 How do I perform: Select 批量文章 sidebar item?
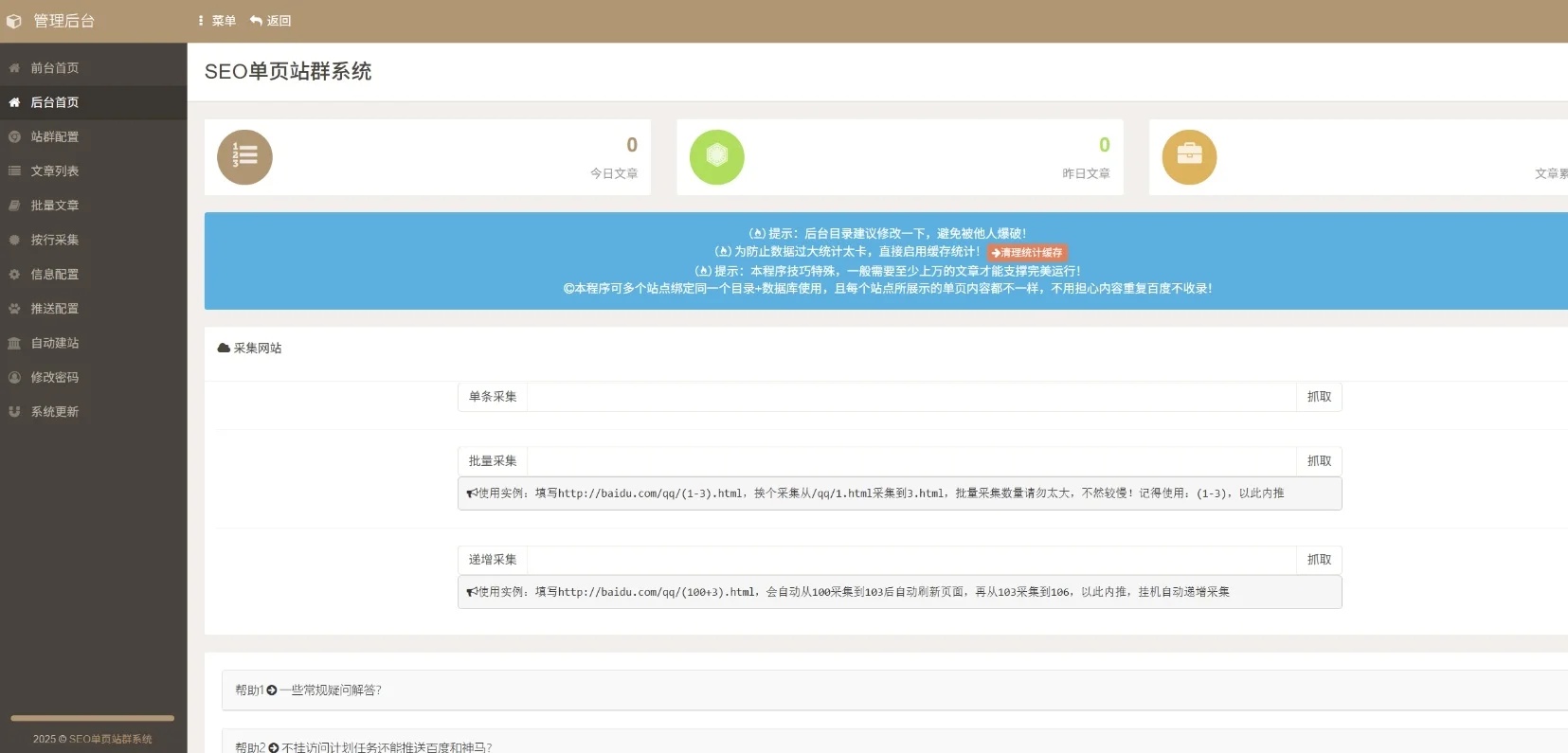[x=55, y=206]
